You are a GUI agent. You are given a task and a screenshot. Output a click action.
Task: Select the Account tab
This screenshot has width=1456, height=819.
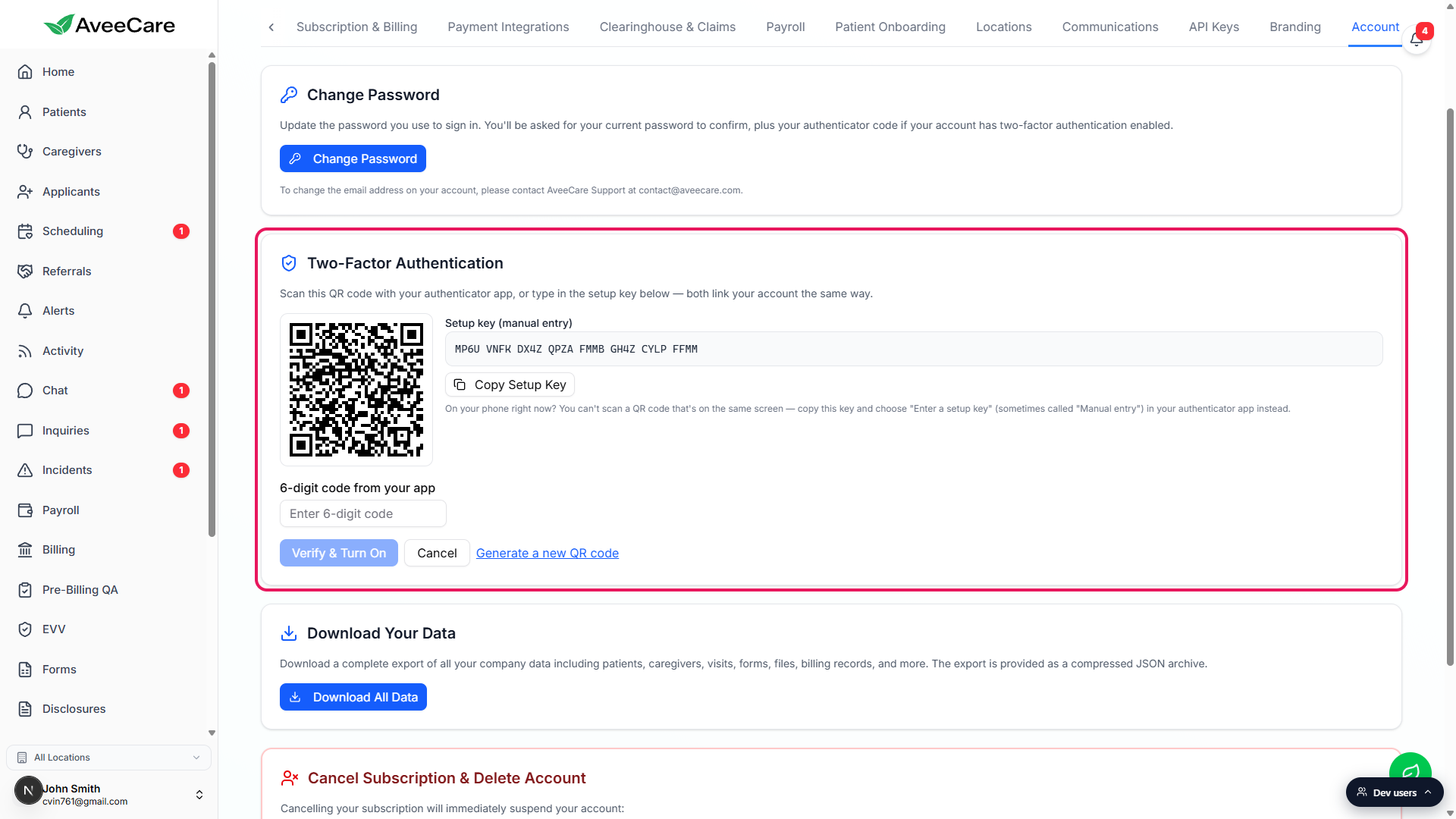(1375, 27)
